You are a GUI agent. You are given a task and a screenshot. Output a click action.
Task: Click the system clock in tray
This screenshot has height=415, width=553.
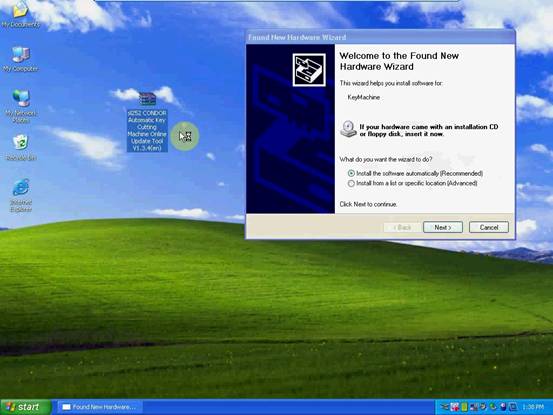tap(533, 407)
